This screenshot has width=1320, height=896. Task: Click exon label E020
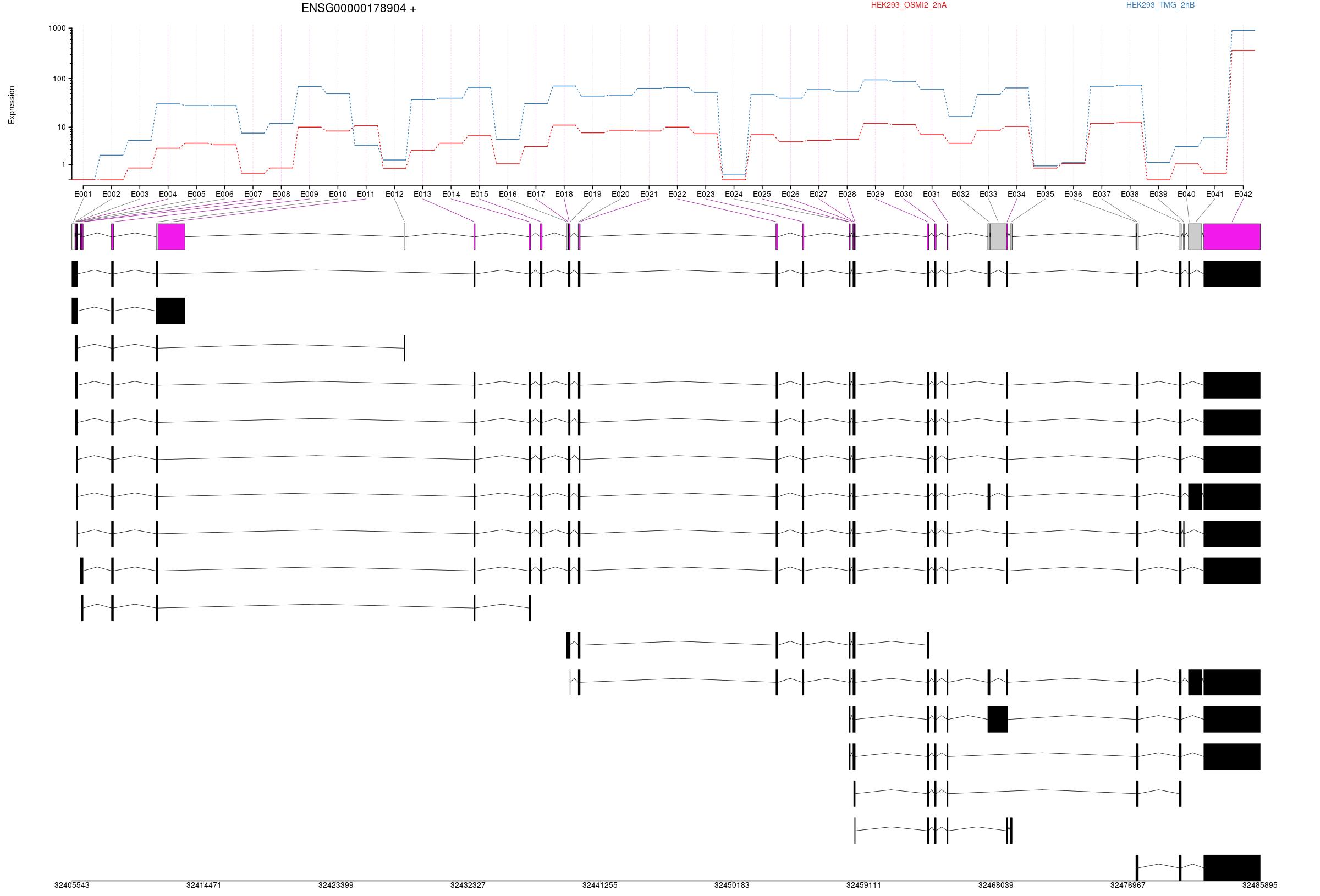click(620, 194)
